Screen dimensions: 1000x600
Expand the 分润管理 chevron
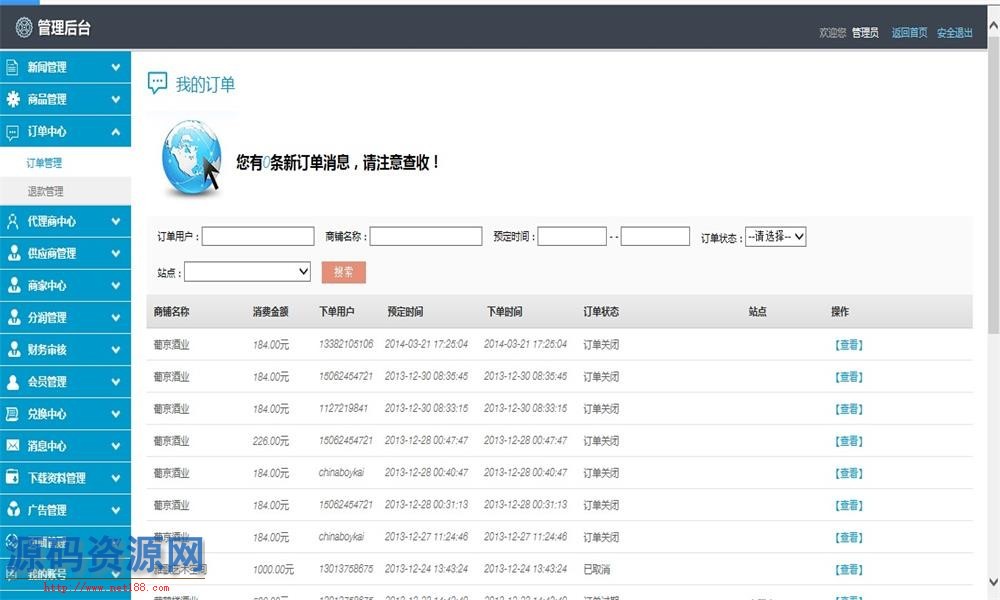pos(115,317)
